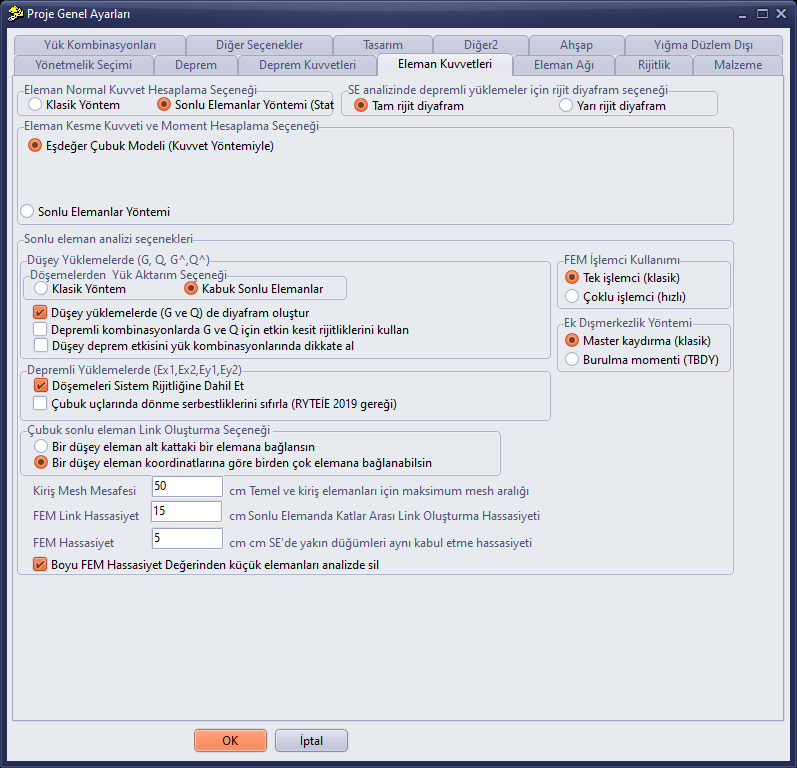Viewport: 797px width, 768px height.
Task: Choose Yarı rijit diyafram option
Action: 612,106
